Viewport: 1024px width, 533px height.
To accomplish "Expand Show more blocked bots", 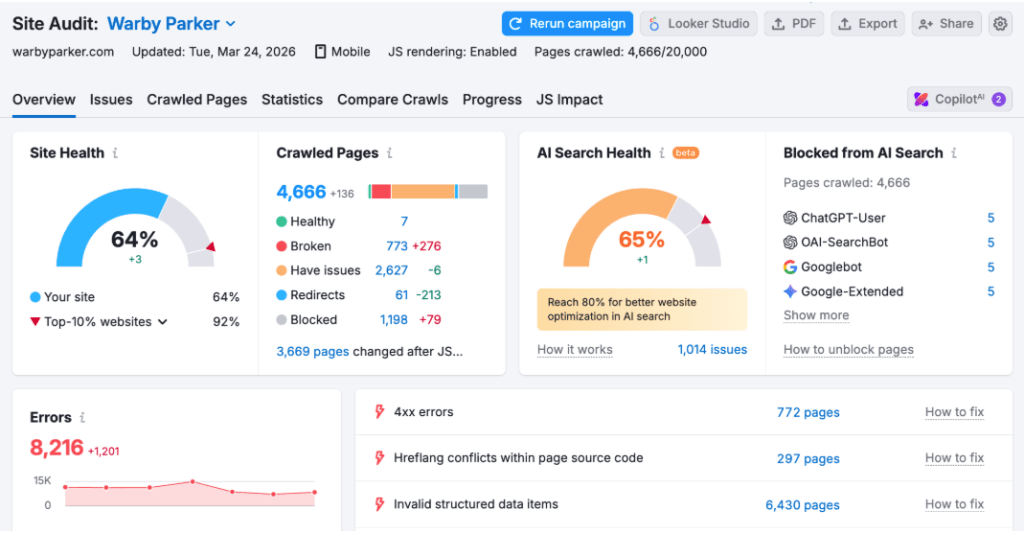I will 816,315.
